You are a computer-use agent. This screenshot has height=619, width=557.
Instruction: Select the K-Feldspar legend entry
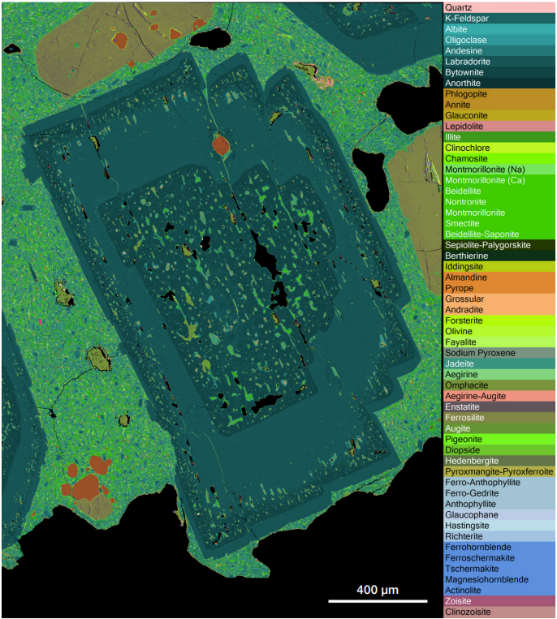tap(499, 18)
